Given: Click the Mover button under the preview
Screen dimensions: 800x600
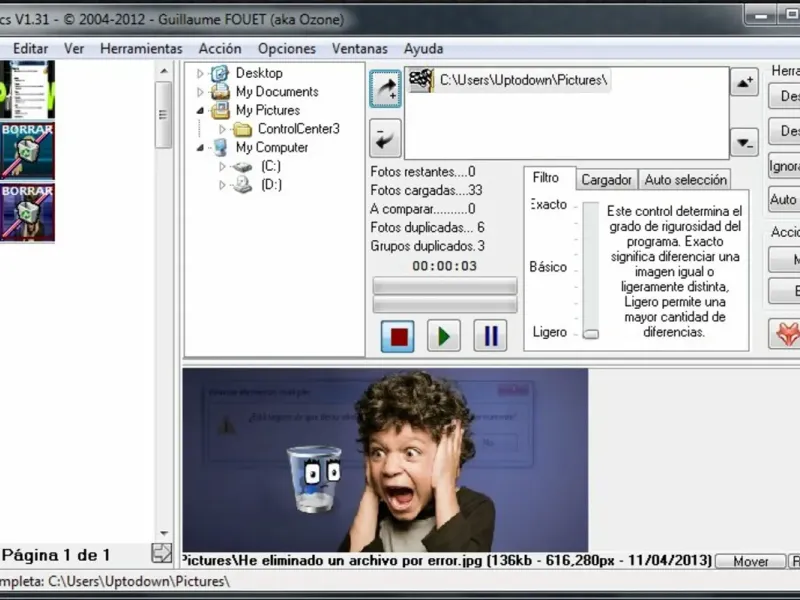Looking at the screenshot, I should [751, 562].
